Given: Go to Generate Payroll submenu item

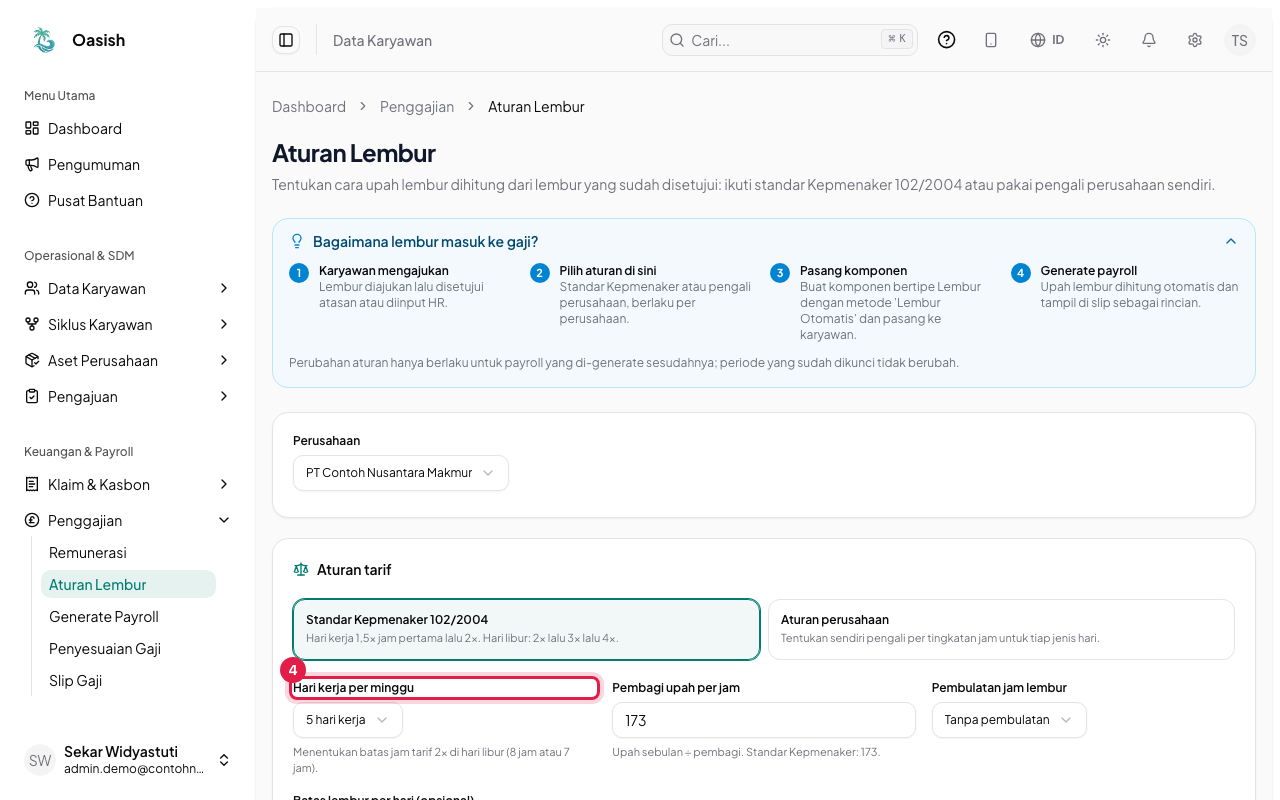Looking at the screenshot, I should [x=128, y=616].
